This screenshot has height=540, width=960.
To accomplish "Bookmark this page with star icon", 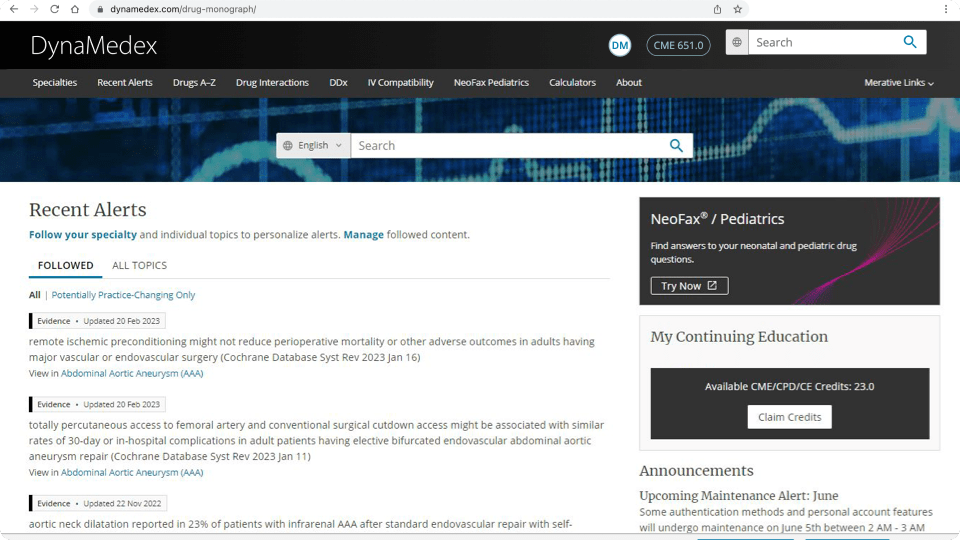I will 738,9.
